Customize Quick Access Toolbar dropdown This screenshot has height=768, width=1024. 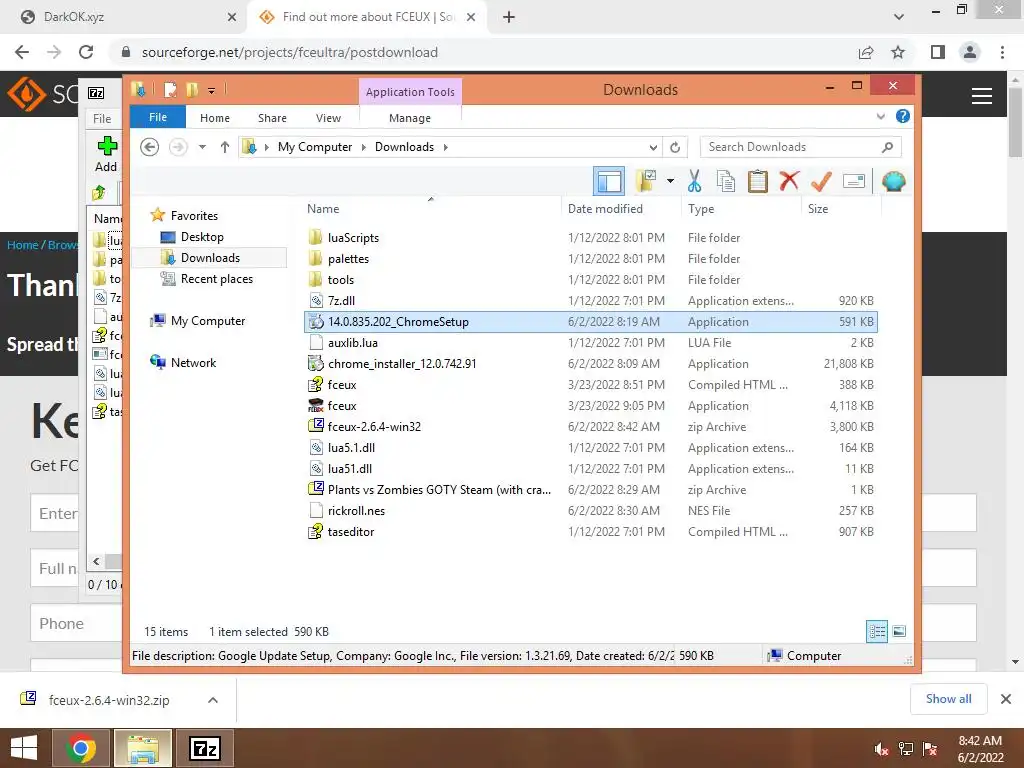coord(212,90)
